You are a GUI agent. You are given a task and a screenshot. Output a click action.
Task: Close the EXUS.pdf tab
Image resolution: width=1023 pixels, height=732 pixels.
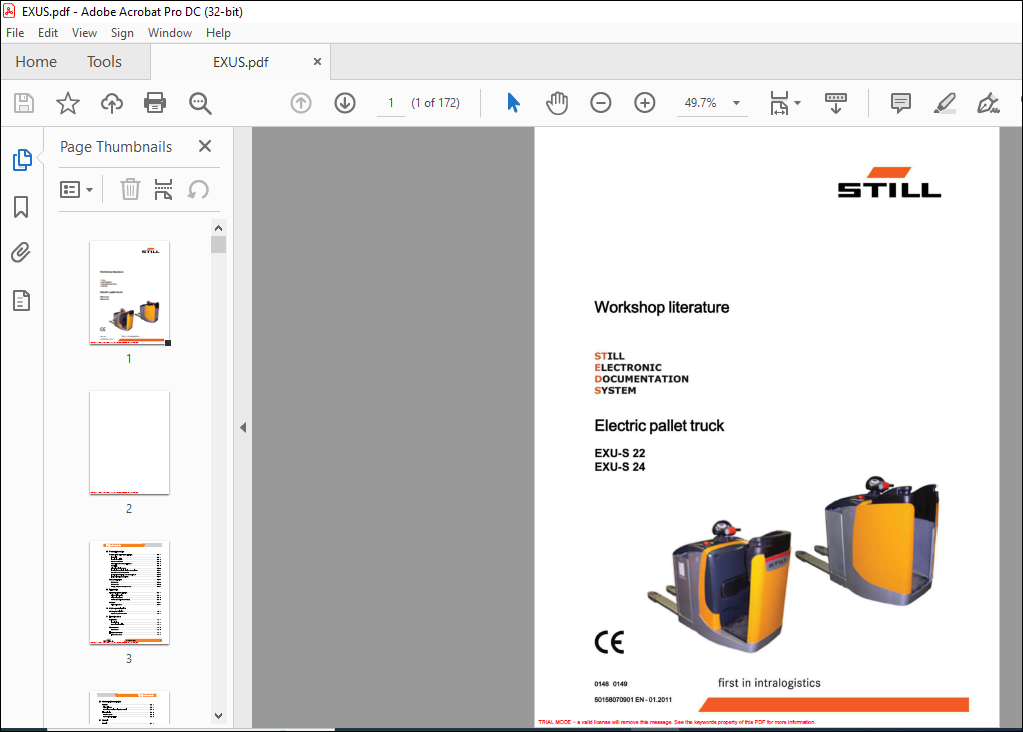pos(317,61)
